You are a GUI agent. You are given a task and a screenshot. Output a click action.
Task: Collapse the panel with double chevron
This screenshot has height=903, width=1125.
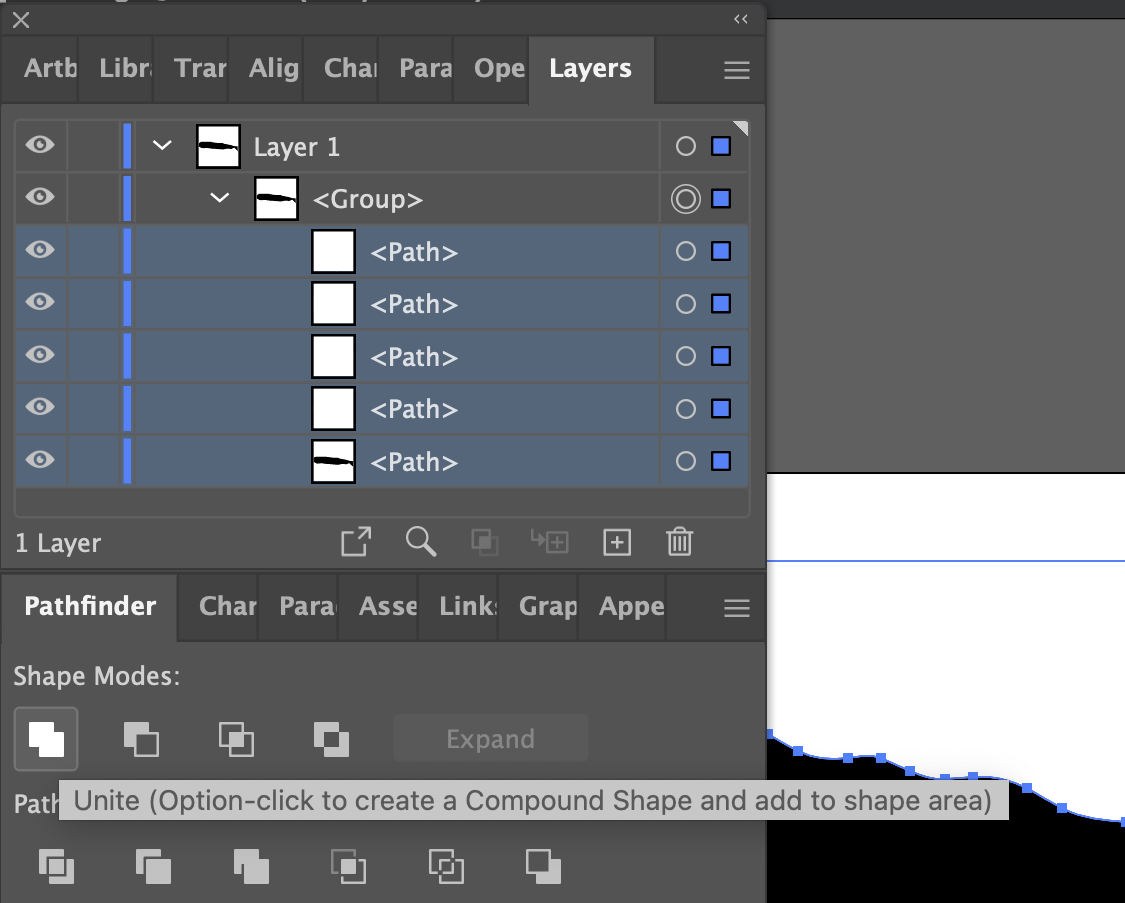pyautogui.click(x=740, y=18)
